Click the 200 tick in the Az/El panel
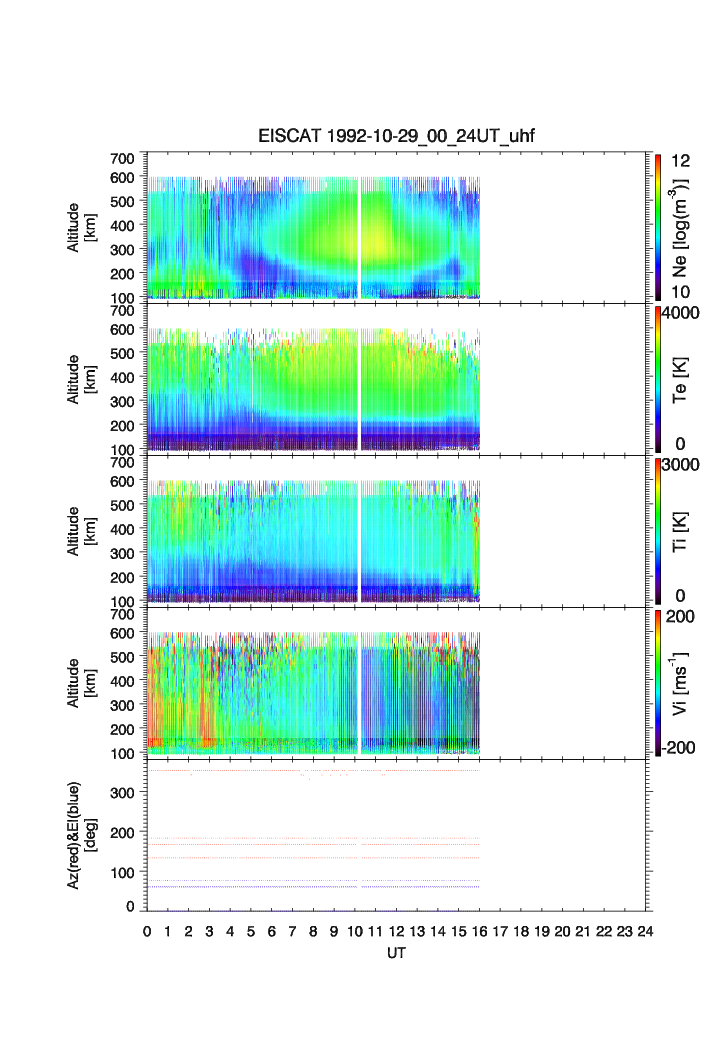708x1063 pixels. 123,833
